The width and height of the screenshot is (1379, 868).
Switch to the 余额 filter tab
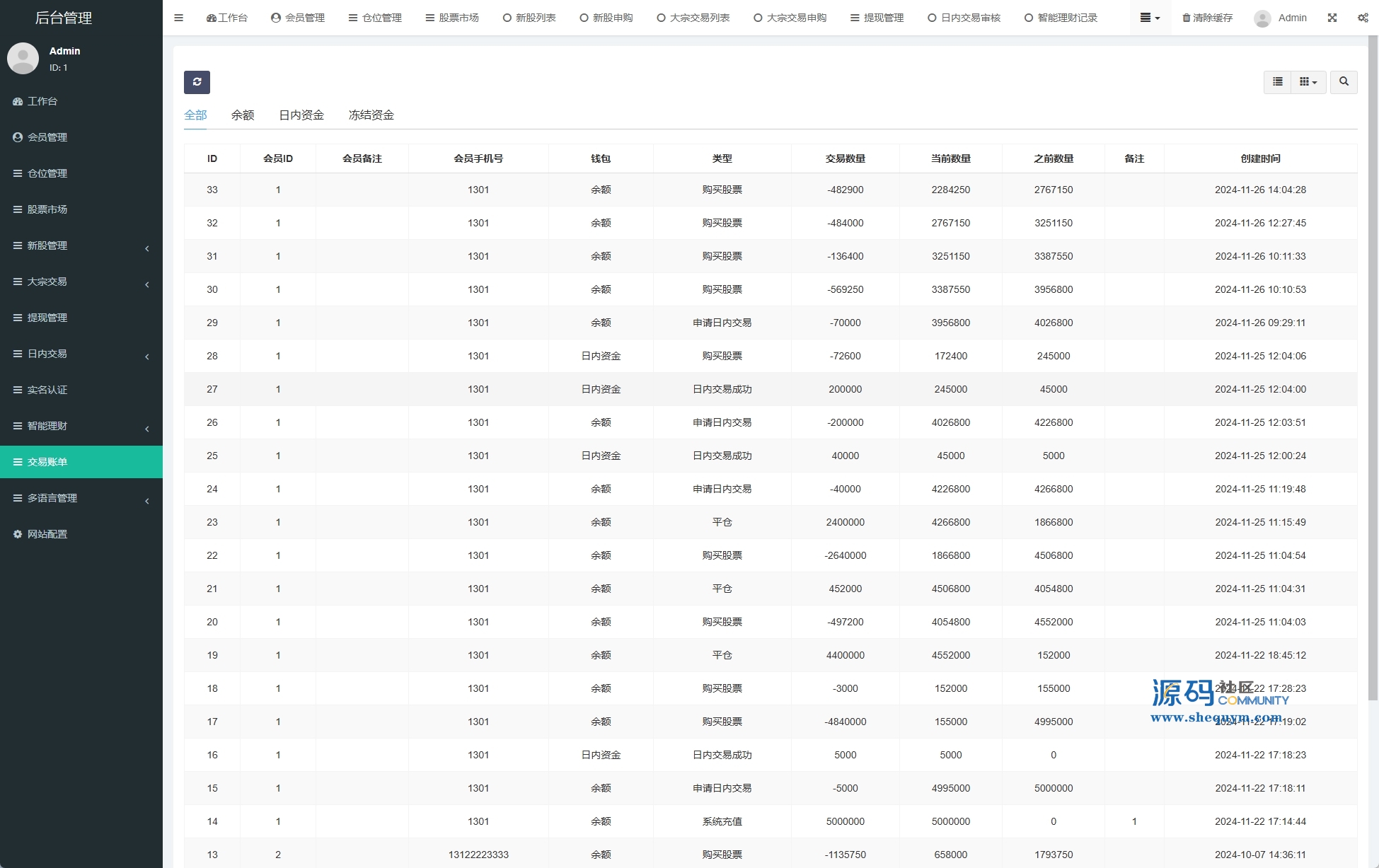coord(242,115)
